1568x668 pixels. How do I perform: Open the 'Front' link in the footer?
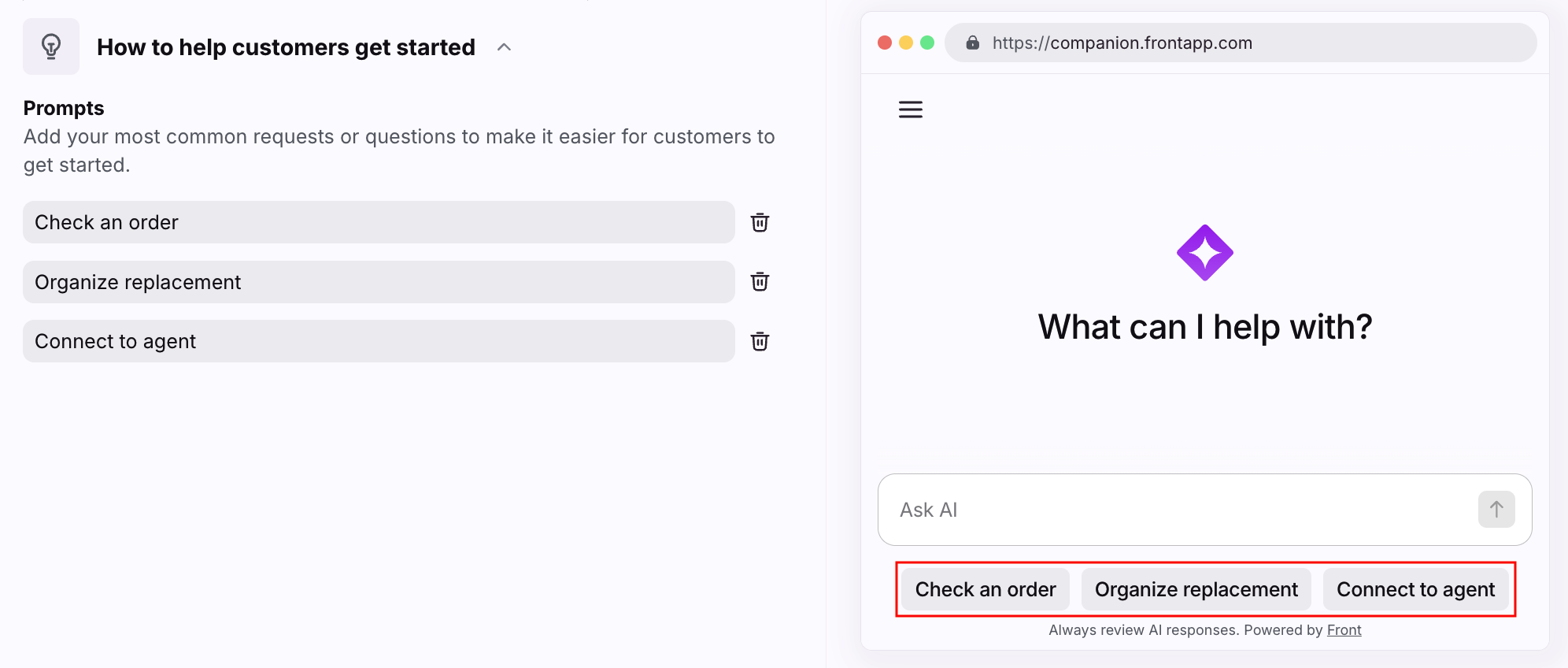pos(1344,630)
